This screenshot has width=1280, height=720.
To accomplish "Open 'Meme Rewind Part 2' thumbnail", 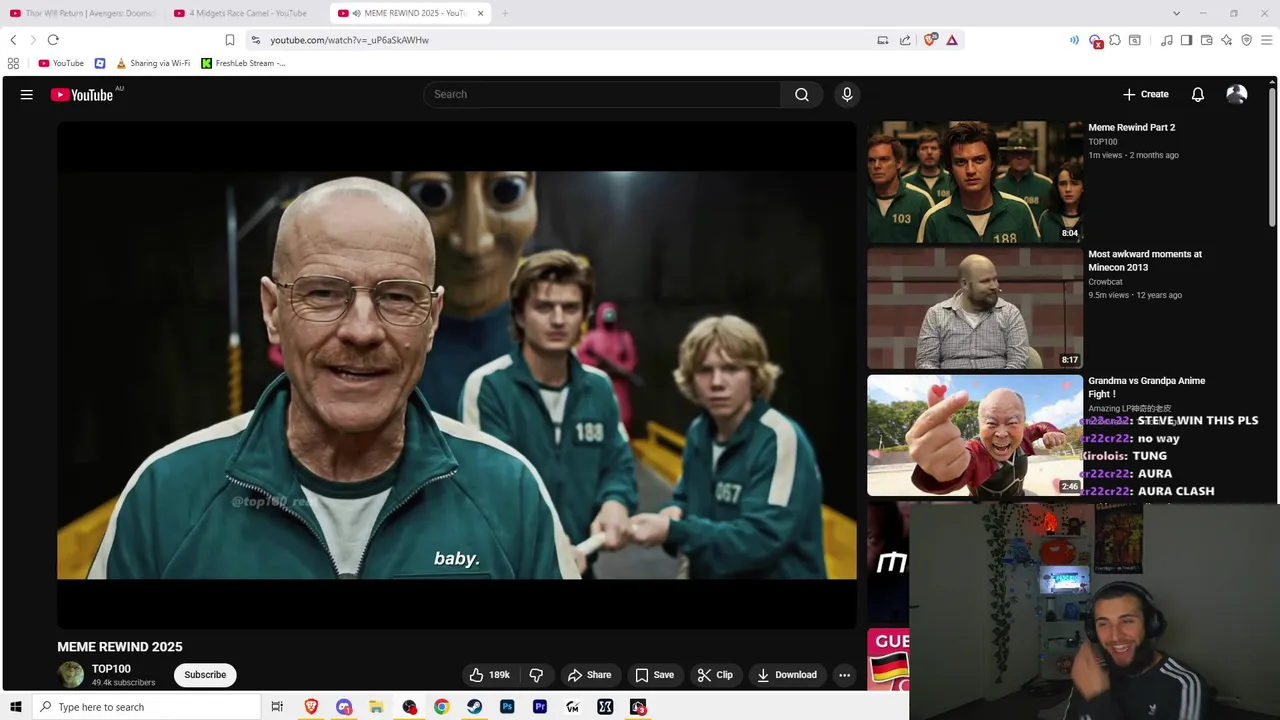I will 975,182.
